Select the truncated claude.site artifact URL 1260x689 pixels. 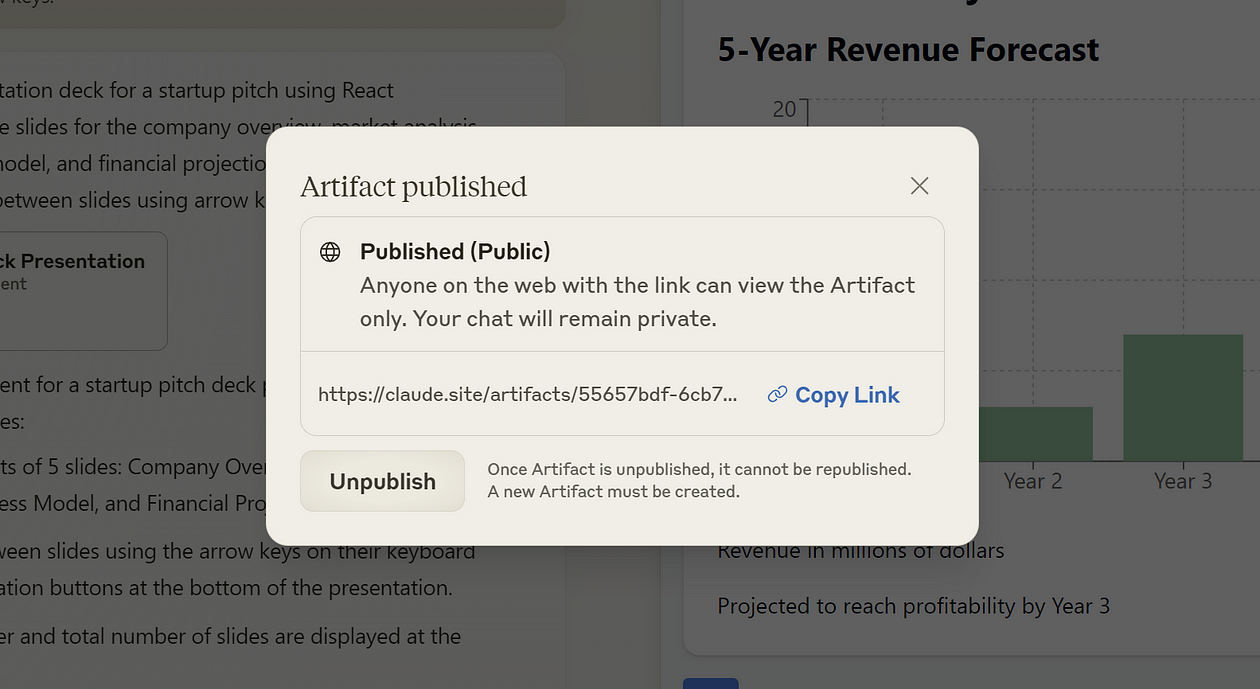pyautogui.click(x=528, y=394)
